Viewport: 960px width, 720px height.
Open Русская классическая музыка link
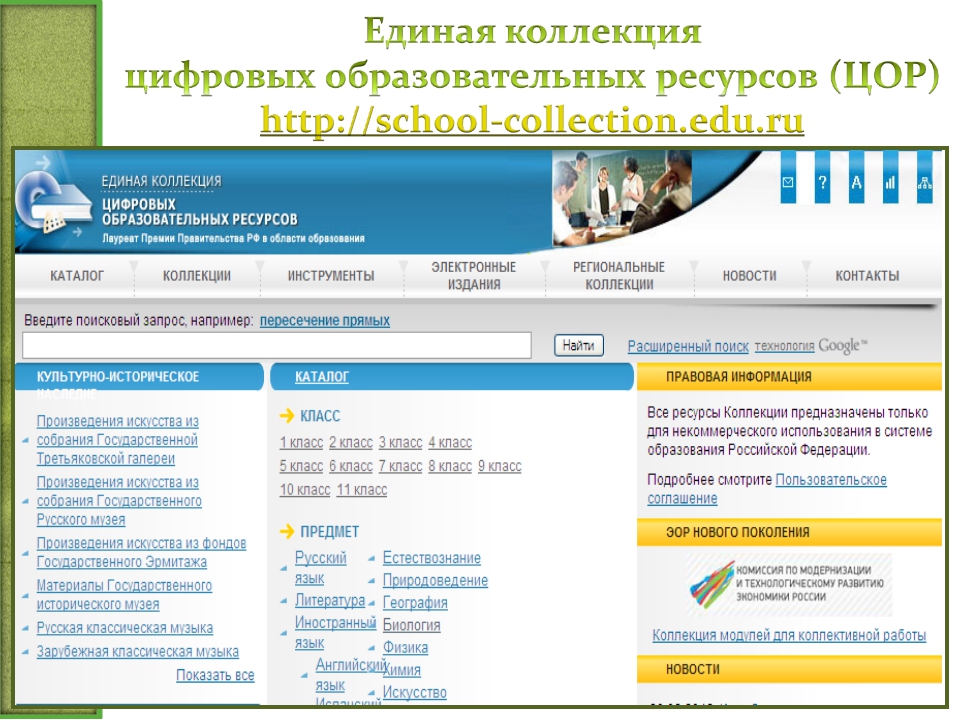click(125, 628)
